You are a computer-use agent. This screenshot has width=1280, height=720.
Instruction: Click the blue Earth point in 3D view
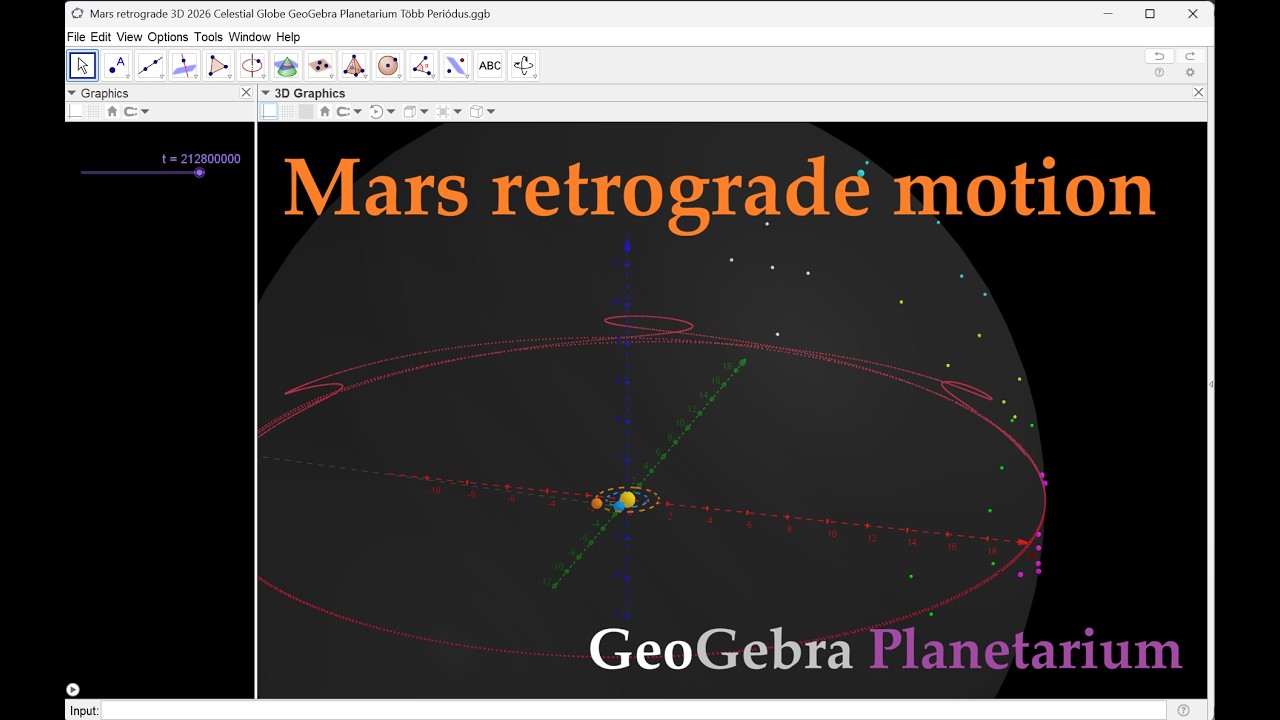coord(619,507)
